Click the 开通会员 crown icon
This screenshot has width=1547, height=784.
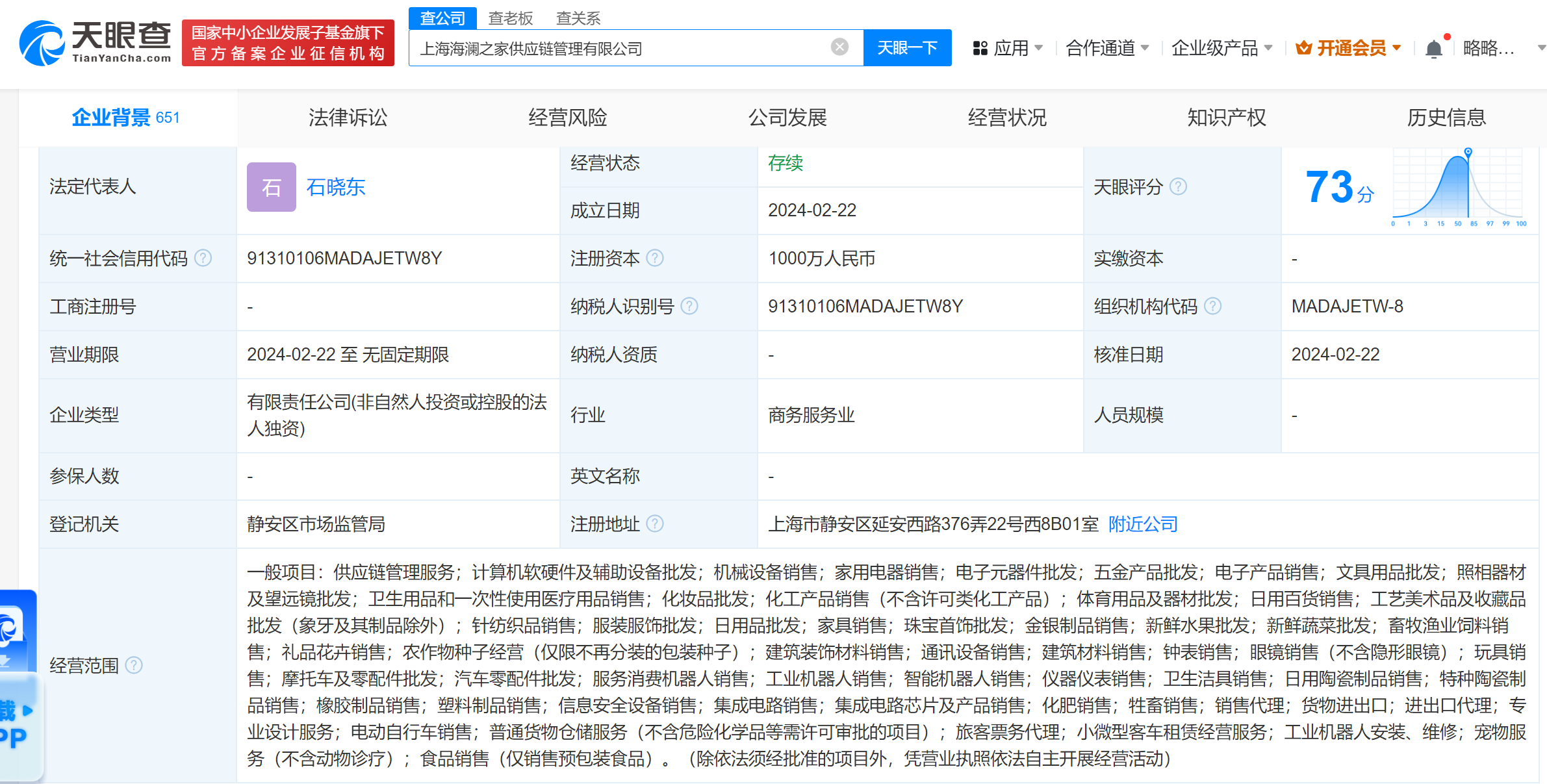coord(1305,47)
